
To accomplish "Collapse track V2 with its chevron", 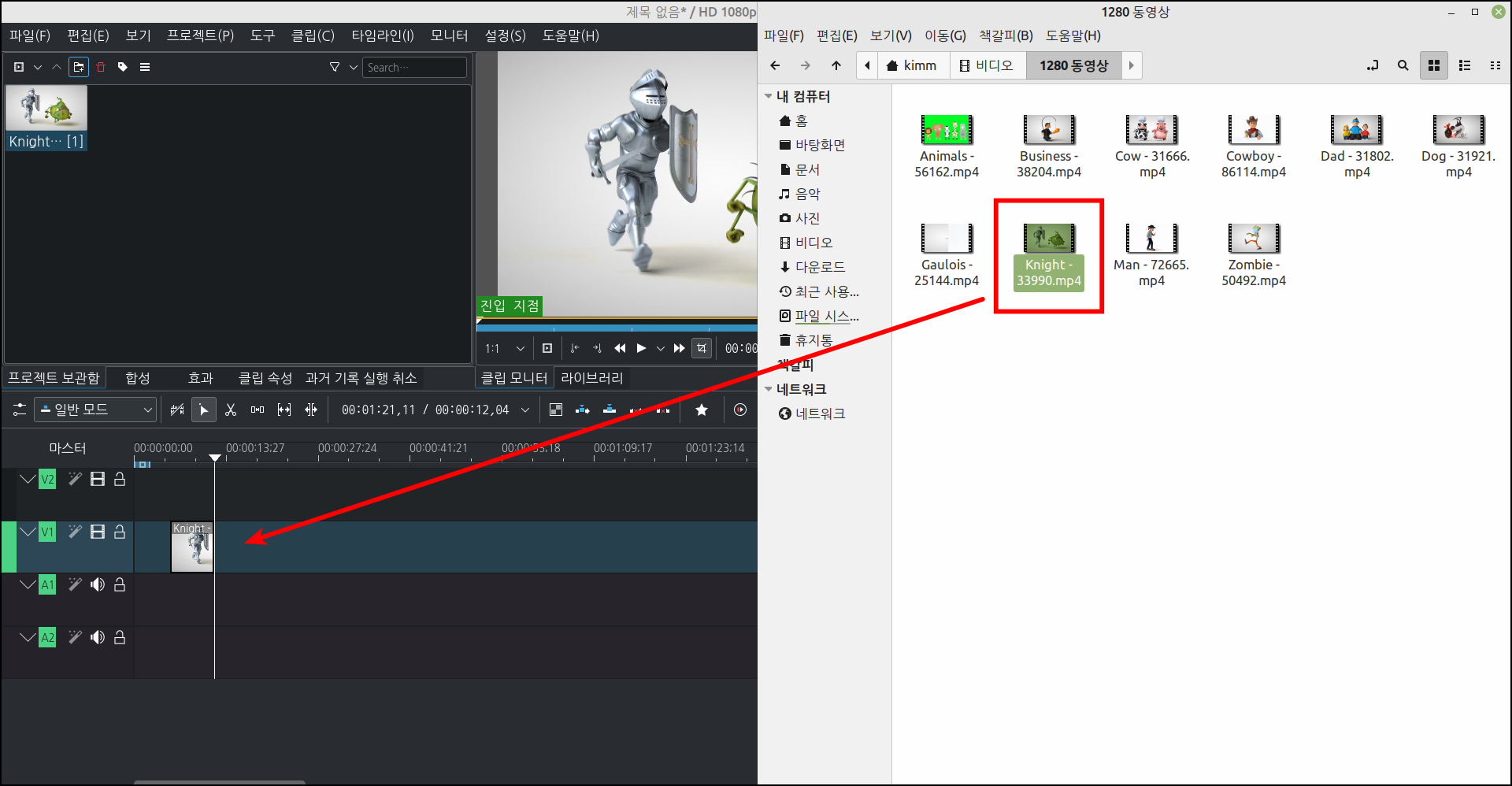I will [x=28, y=478].
